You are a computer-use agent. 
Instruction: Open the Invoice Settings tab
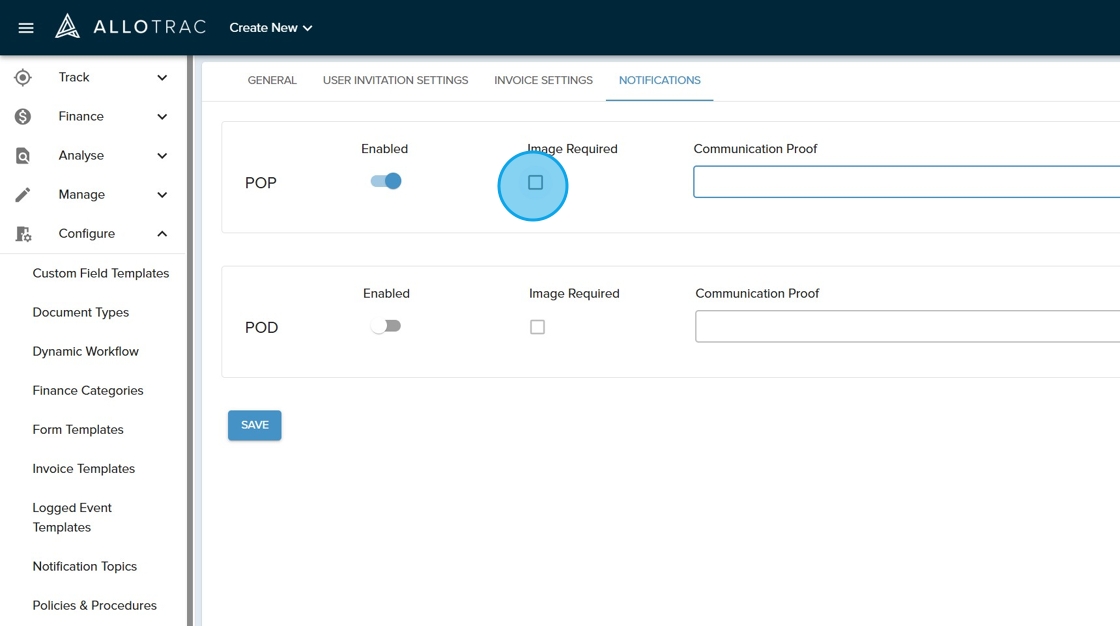point(543,80)
